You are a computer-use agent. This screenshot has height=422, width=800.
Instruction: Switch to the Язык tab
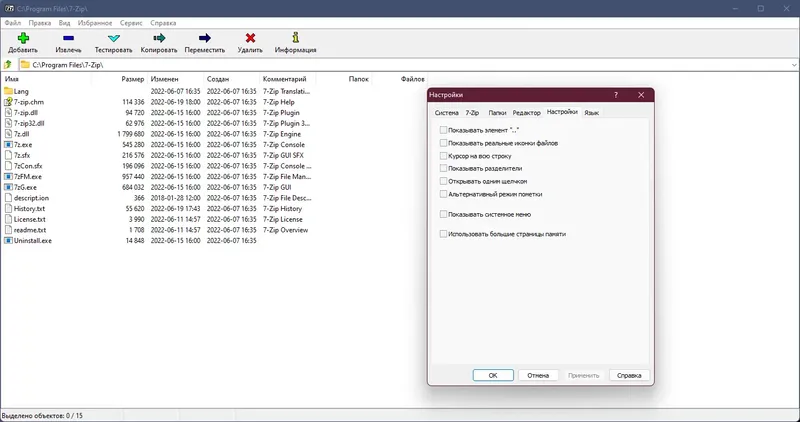tap(591, 113)
